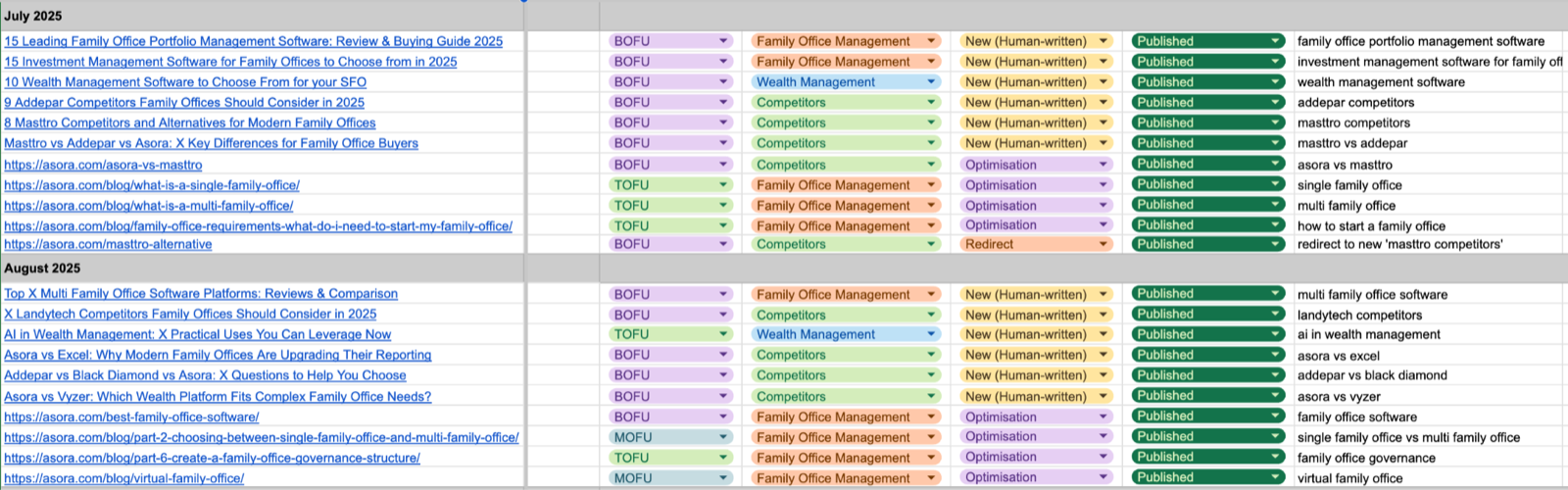Select 'July 2025' section header cell
This screenshot has width=1568, height=490.
click(262, 16)
